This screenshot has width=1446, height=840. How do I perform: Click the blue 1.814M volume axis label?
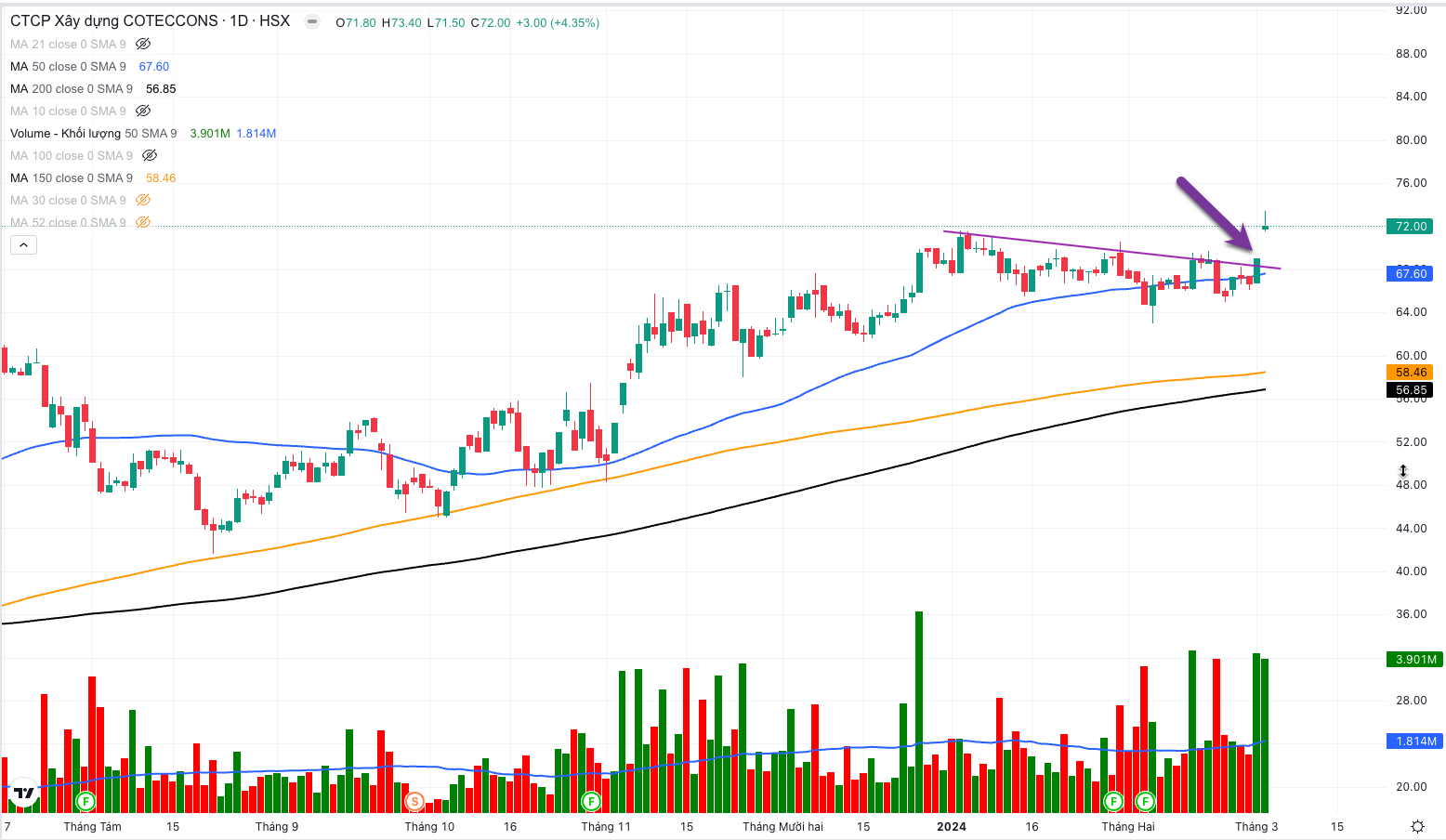1414,741
